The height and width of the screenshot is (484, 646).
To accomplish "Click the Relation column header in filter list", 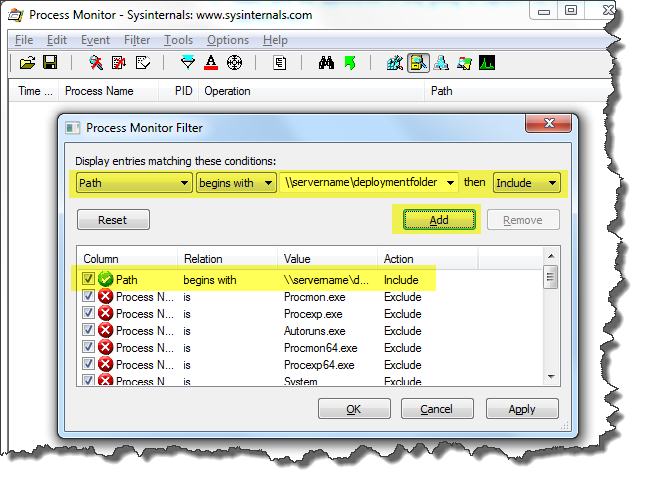I will click(x=227, y=259).
